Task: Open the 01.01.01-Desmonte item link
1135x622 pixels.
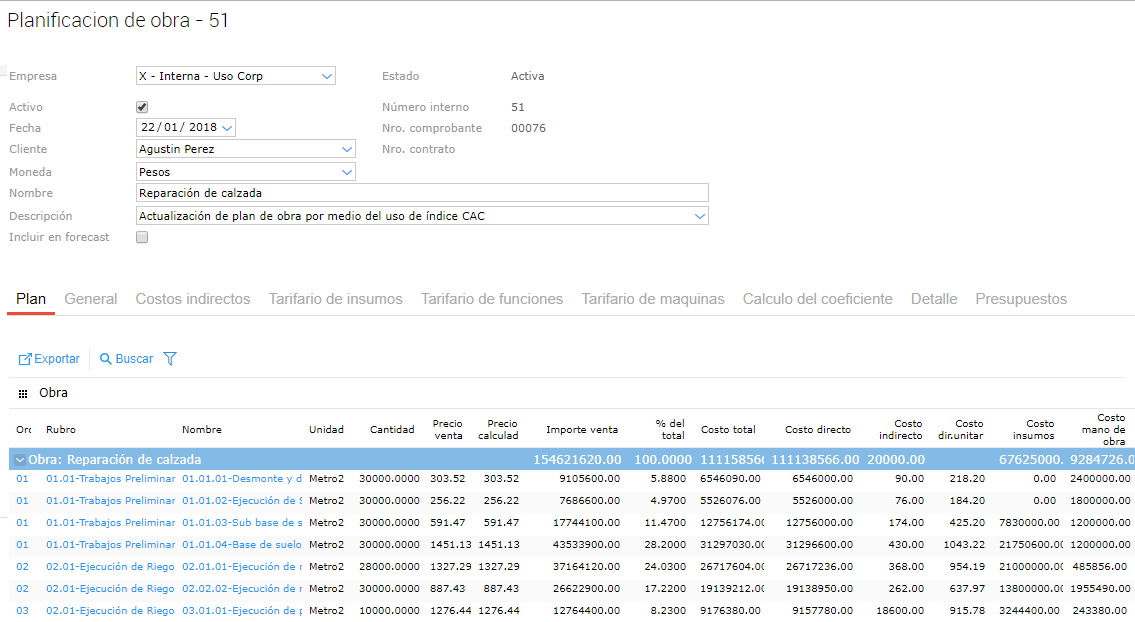Action: tap(241, 479)
